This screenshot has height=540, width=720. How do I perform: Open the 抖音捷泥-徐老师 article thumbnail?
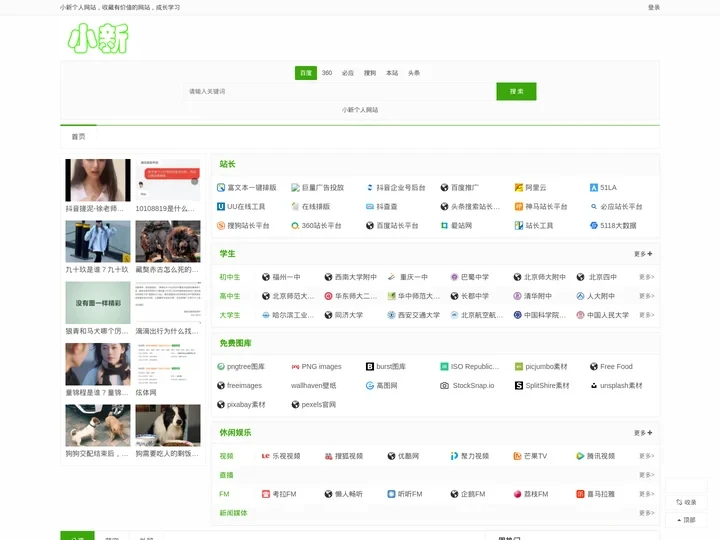[x=98, y=180]
